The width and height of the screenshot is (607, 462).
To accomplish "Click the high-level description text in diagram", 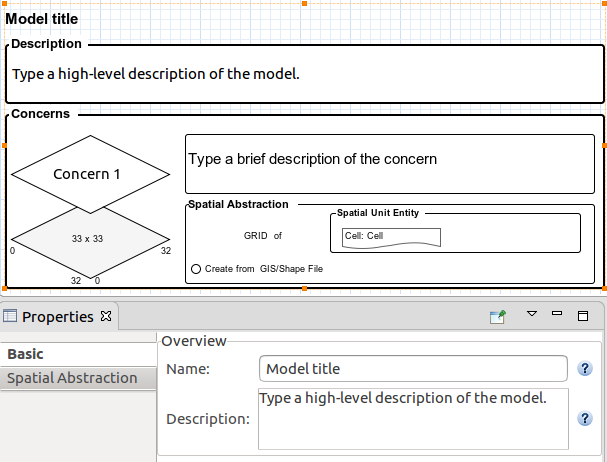I will tap(156, 74).
